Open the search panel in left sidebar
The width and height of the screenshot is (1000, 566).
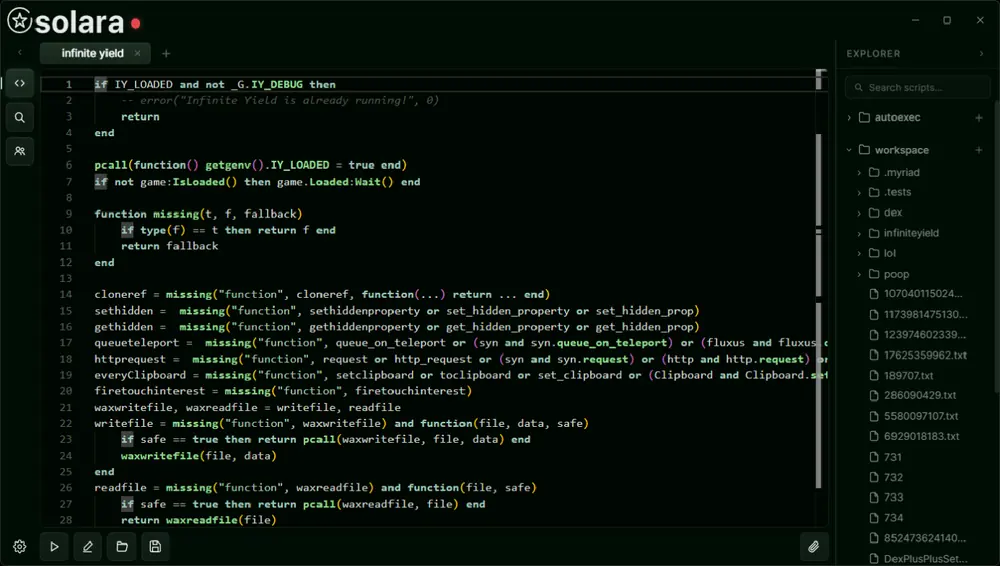coord(20,117)
